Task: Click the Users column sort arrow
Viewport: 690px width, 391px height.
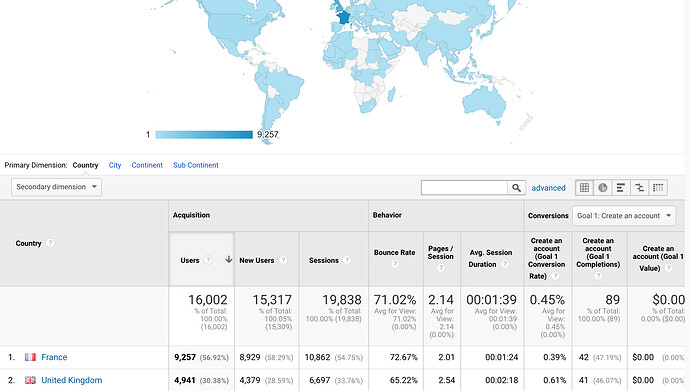Action: tap(228, 259)
